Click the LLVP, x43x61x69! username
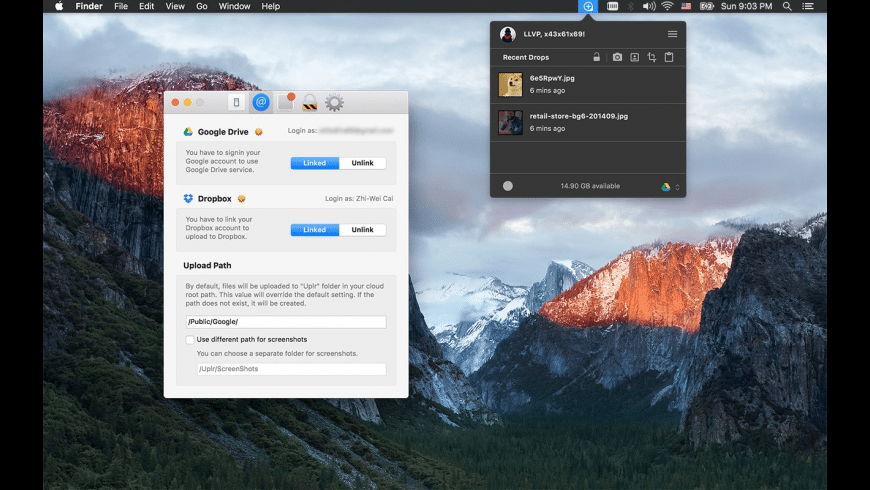This screenshot has height=490, width=870. (x=554, y=34)
